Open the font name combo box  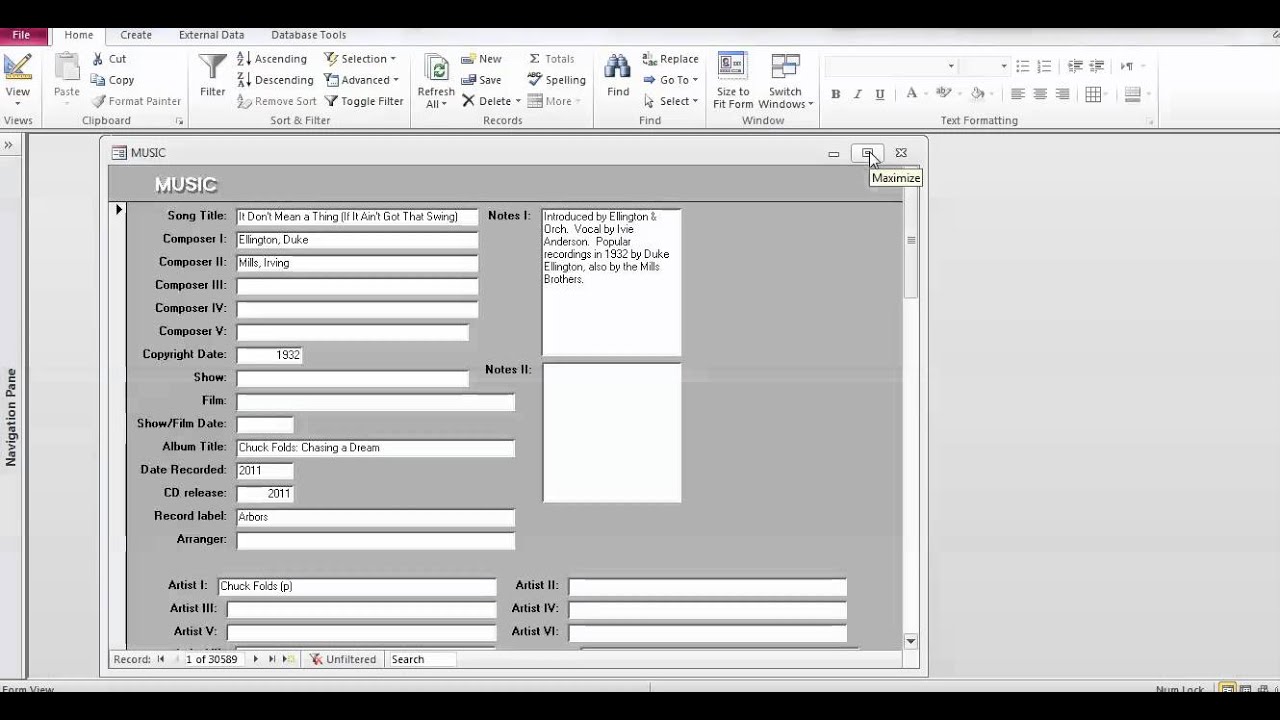coord(950,66)
